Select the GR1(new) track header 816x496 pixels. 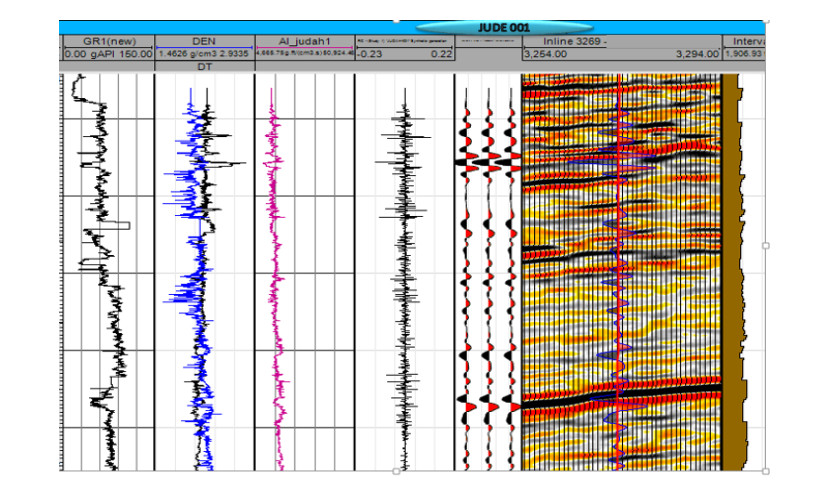click(x=106, y=41)
